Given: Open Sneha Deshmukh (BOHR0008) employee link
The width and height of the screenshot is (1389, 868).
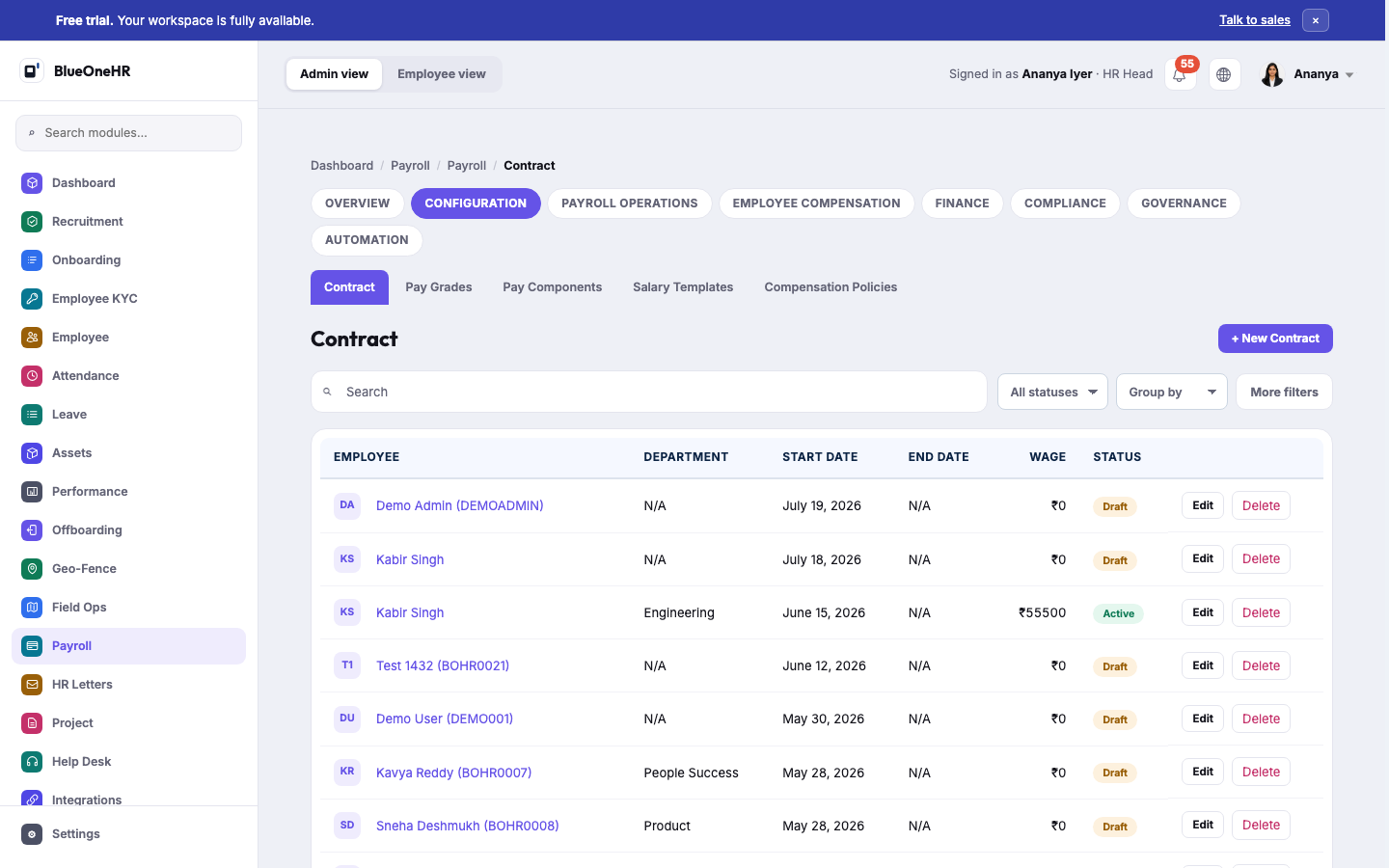Looking at the screenshot, I should [x=468, y=826].
